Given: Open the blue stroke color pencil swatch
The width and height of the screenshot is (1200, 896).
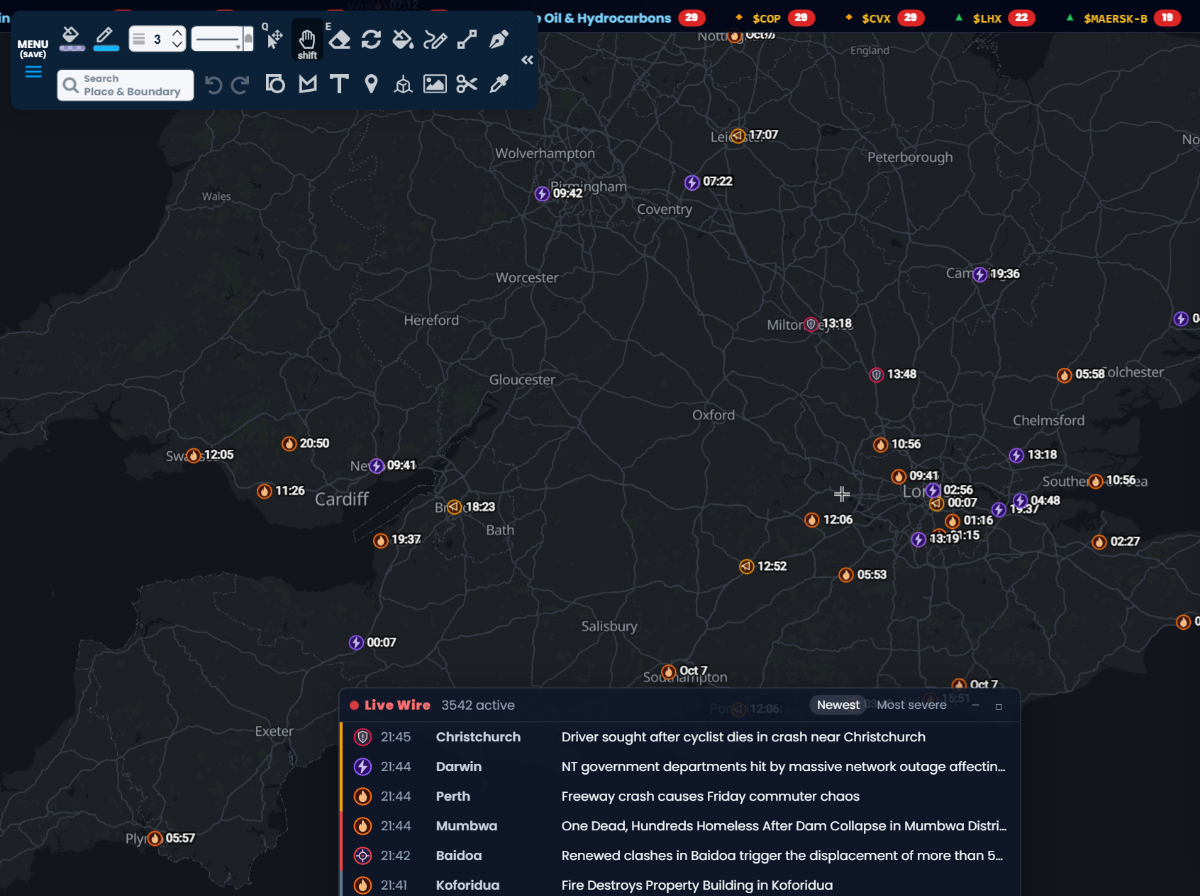Looking at the screenshot, I should click(105, 39).
